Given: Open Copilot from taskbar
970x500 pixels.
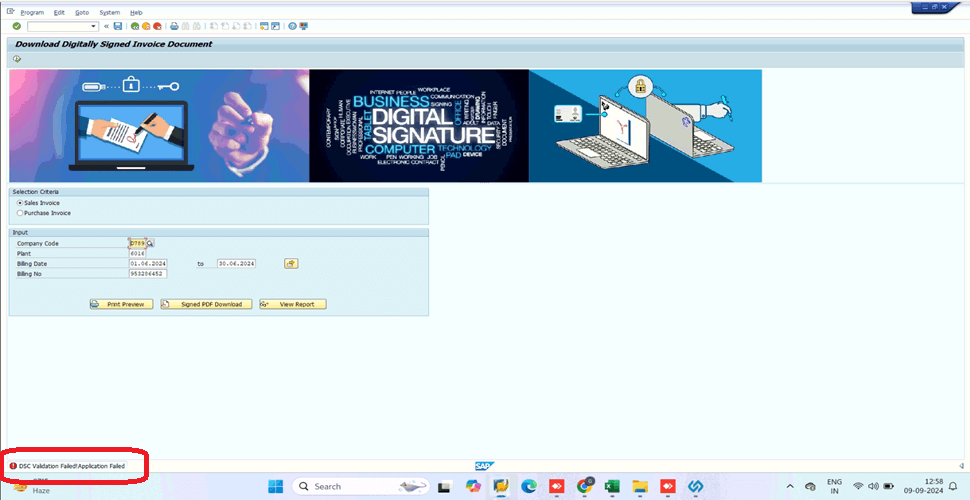Looking at the screenshot, I should 474,486.
